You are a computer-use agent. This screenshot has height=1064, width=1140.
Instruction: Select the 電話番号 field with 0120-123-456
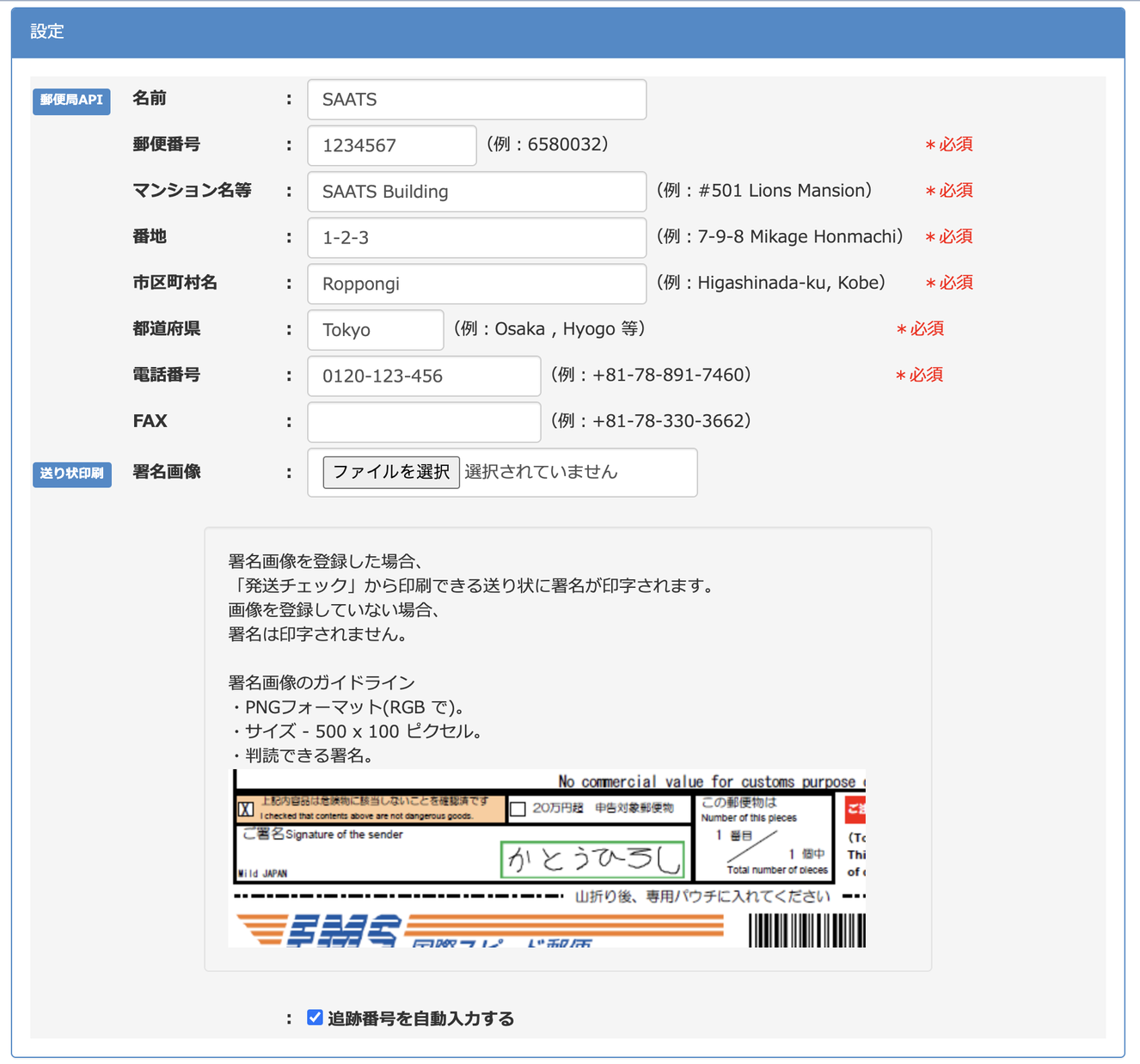[423, 376]
